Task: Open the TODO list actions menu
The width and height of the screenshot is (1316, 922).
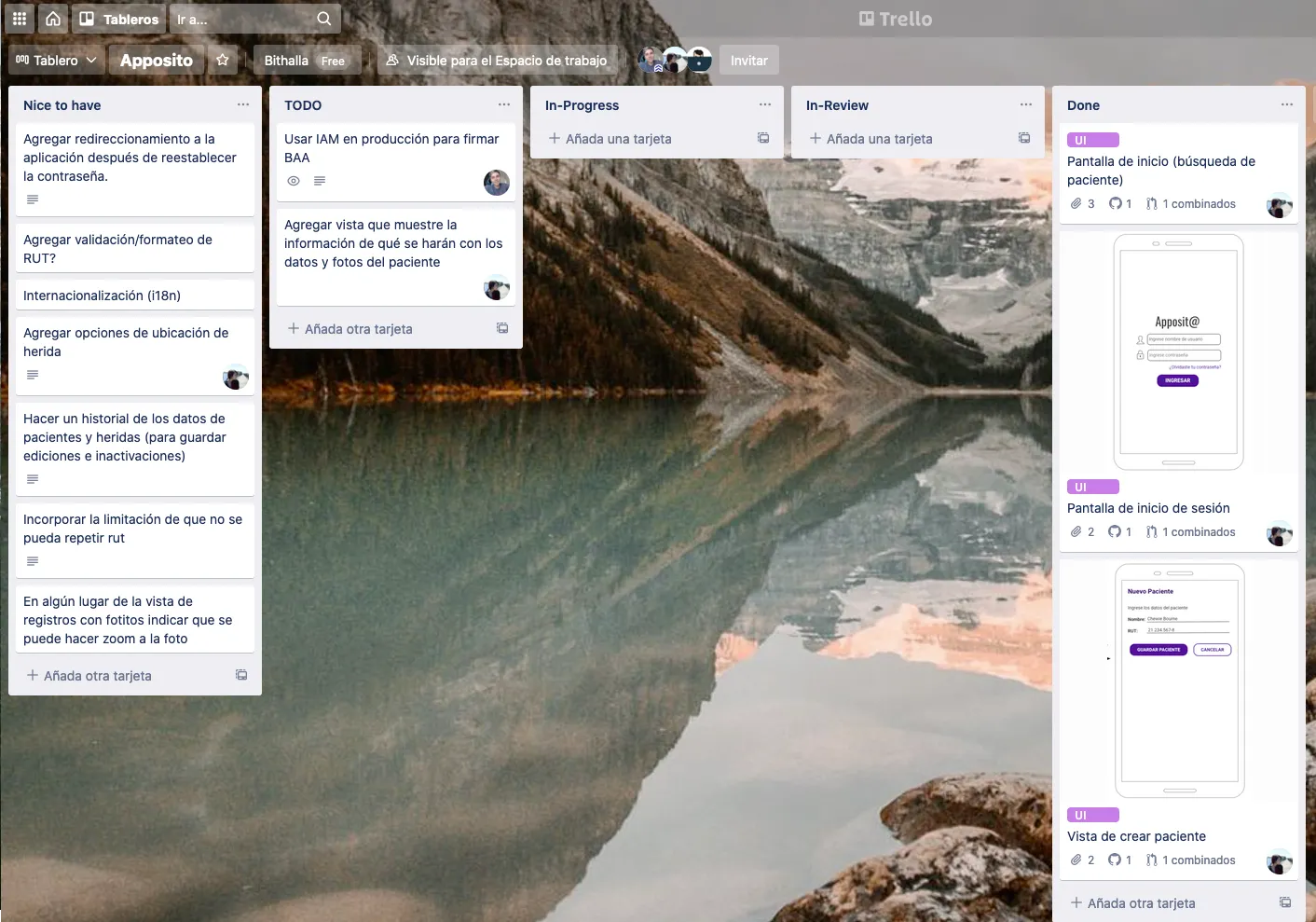Action: 504,104
